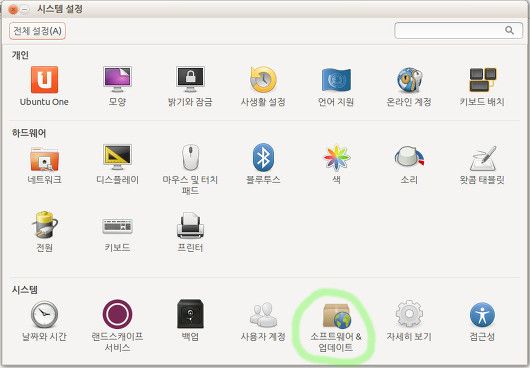Open 사생활 설정 privacy settings
Screen dimensions: 530x368
coord(263,86)
